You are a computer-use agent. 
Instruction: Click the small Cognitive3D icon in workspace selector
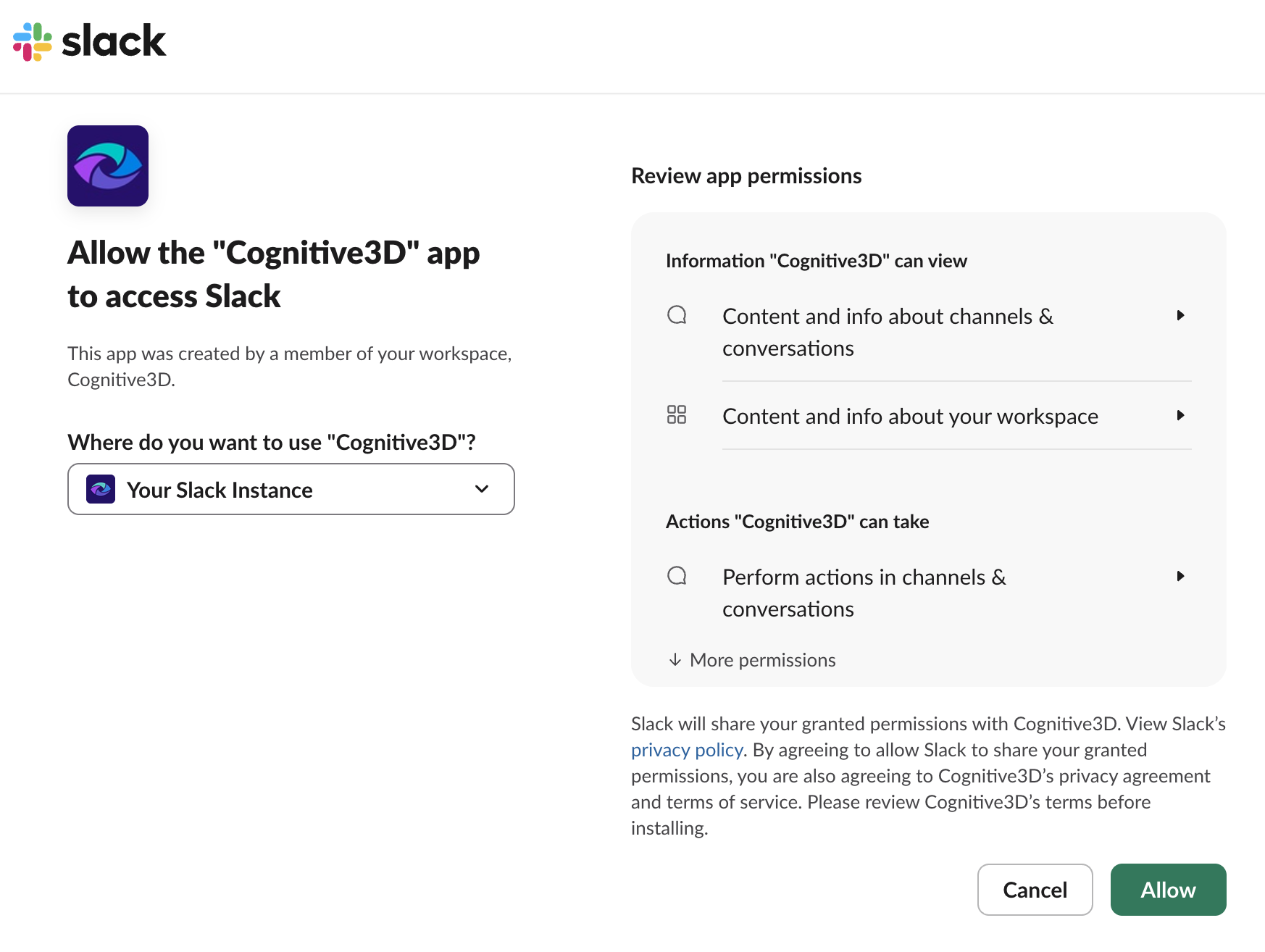pyautogui.click(x=101, y=489)
